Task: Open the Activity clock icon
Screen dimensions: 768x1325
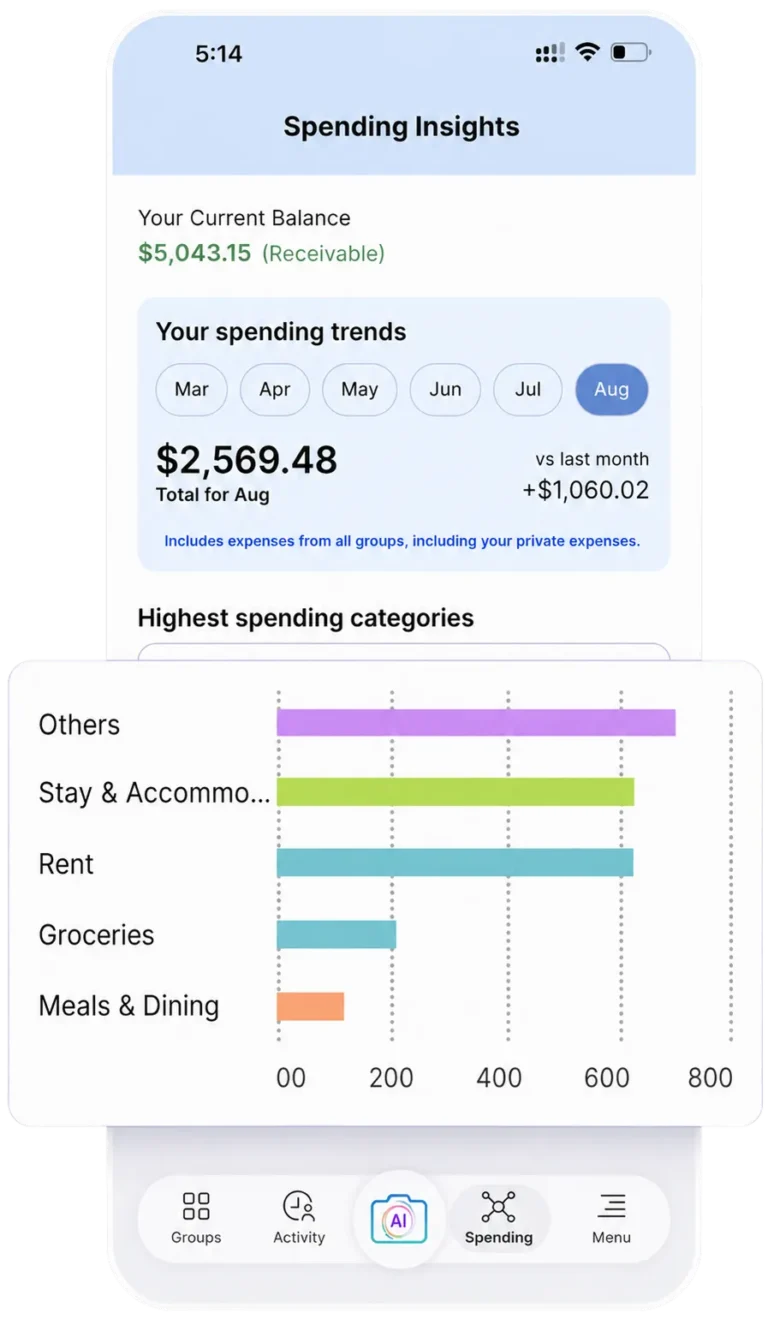Action: click(299, 1206)
